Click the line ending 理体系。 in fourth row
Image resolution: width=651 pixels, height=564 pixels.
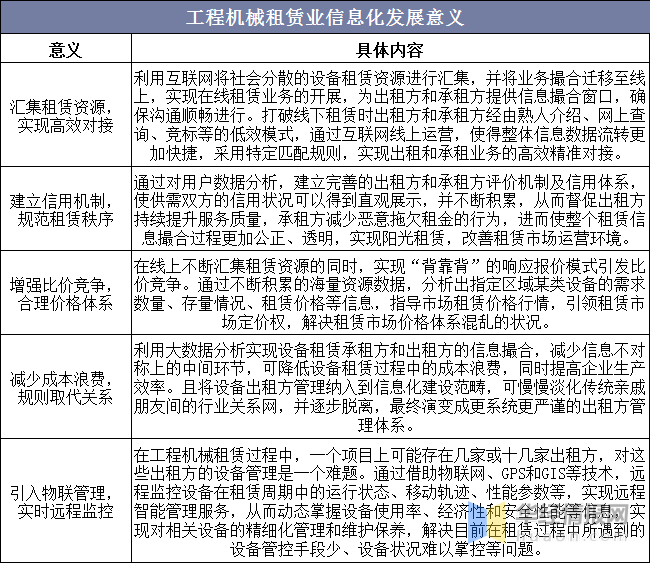pos(386,426)
